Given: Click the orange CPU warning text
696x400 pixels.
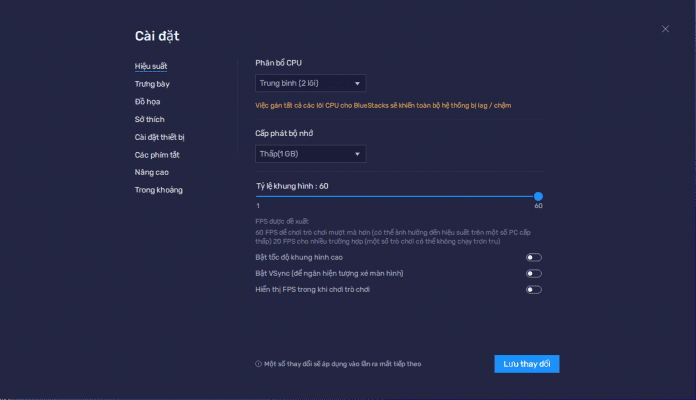Looking at the screenshot, I should click(x=391, y=104).
